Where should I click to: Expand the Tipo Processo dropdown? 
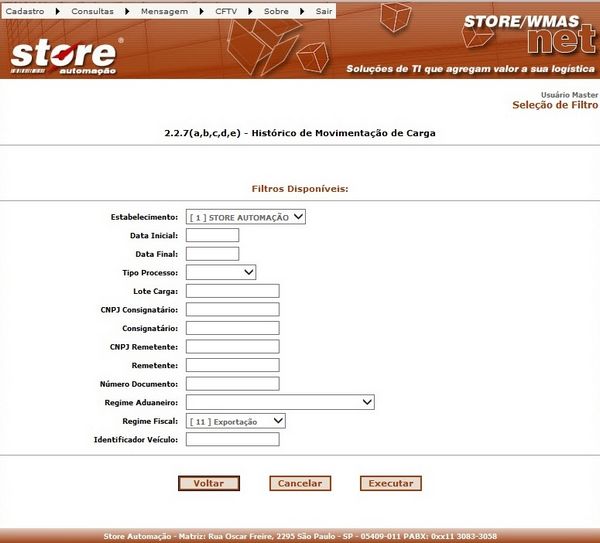point(221,271)
